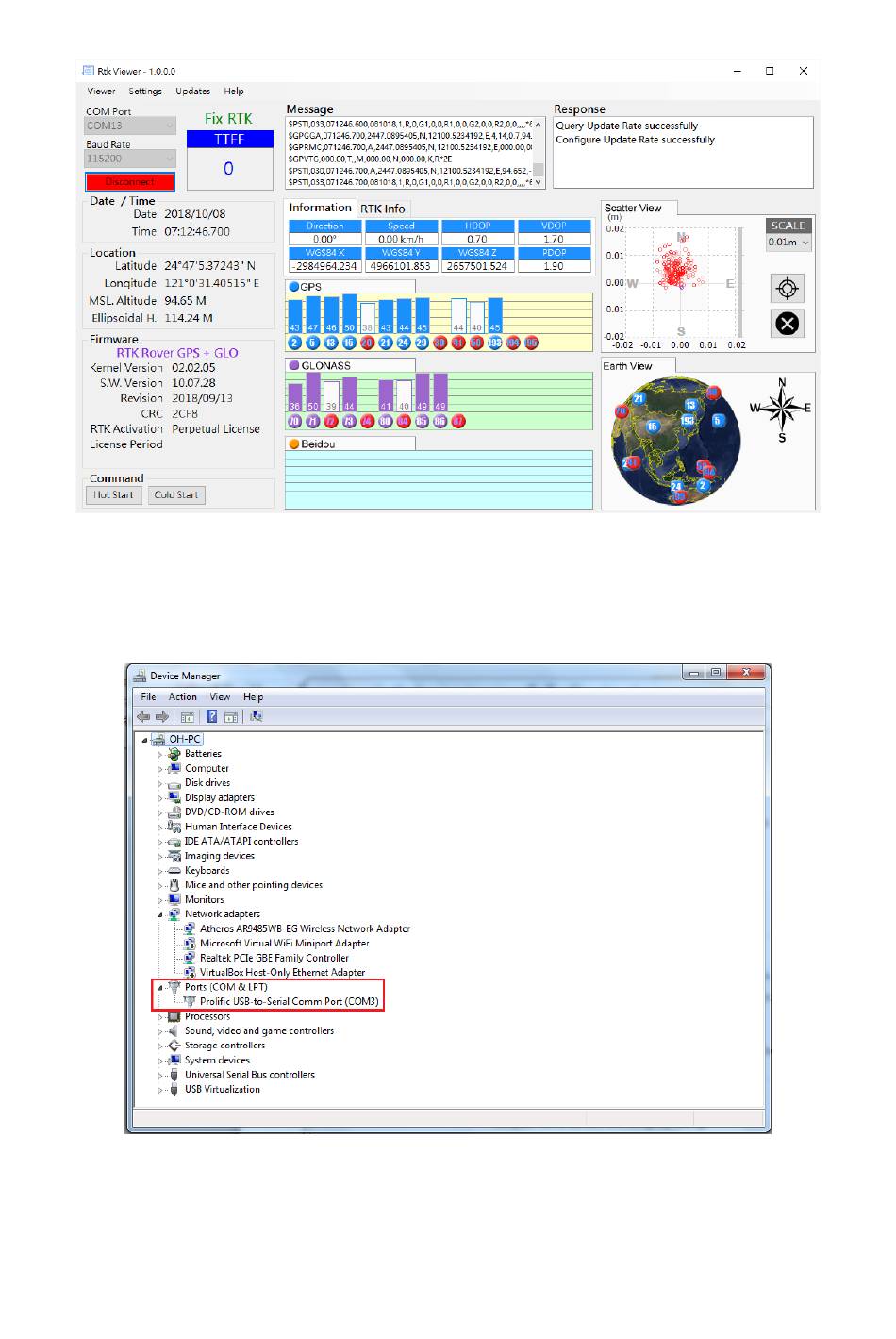Click the Keyboards device icon
This screenshot has height=1339, width=896.
[174, 871]
